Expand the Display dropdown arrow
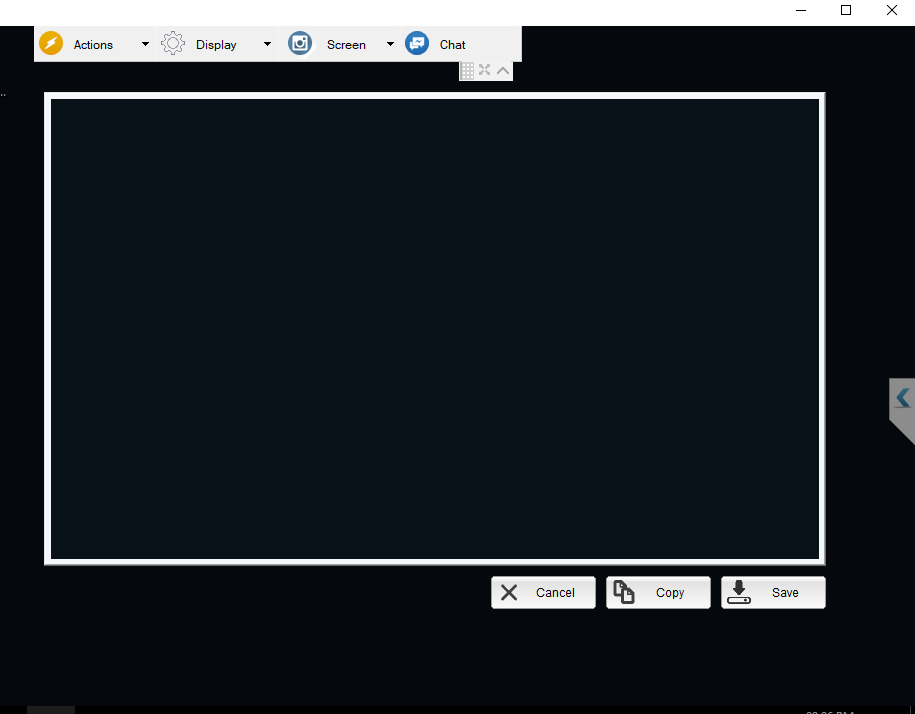This screenshot has height=714, width=915. pyautogui.click(x=267, y=44)
